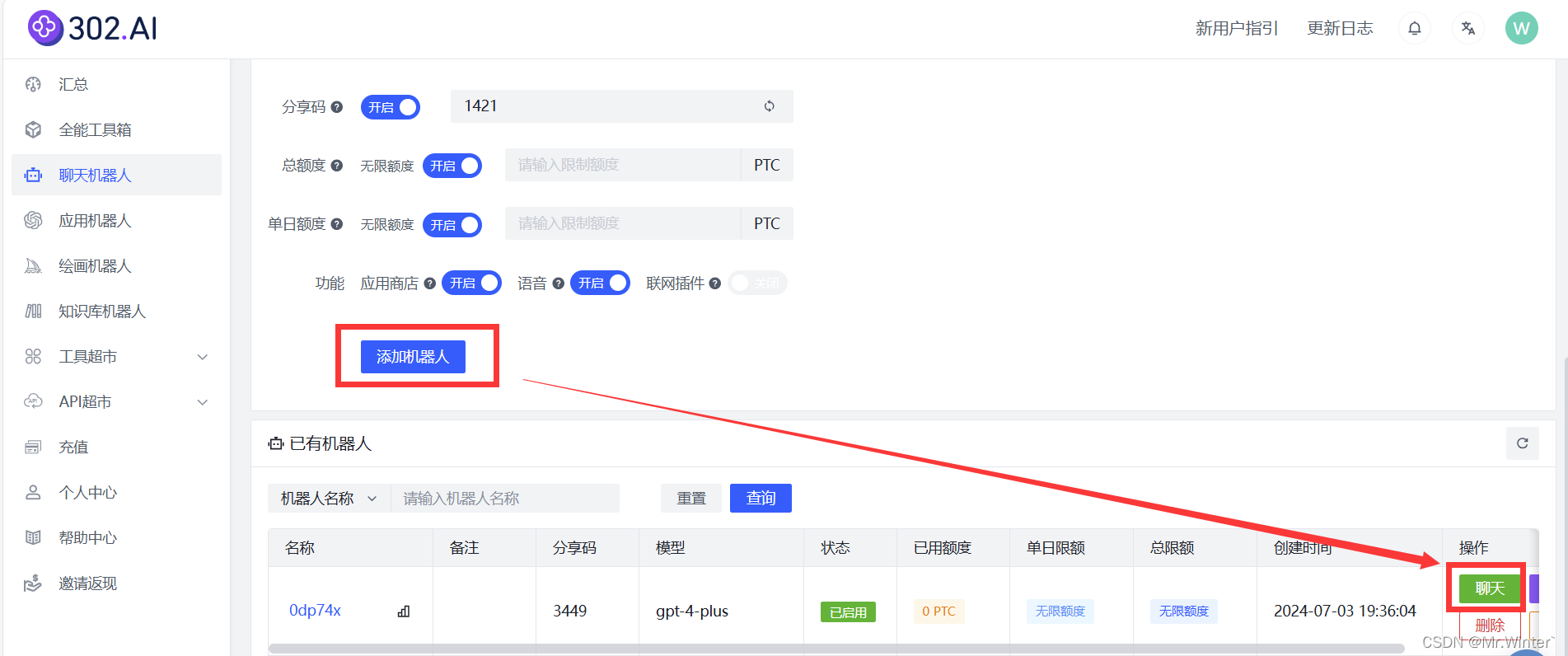The width and height of the screenshot is (1568, 656).
Task: Click help icon next to 总额度
Action: pyautogui.click(x=336, y=166)
